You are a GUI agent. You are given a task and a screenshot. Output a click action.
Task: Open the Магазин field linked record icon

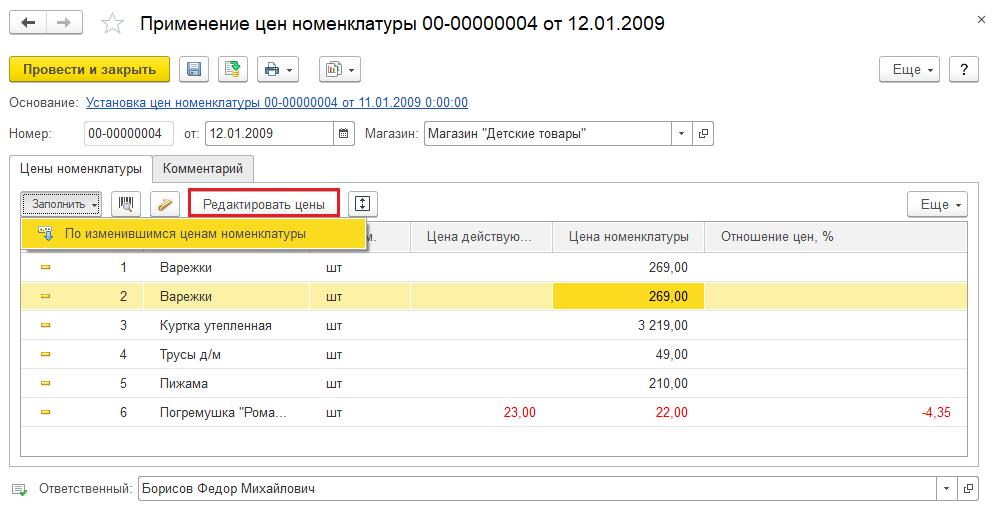[704, 133]
